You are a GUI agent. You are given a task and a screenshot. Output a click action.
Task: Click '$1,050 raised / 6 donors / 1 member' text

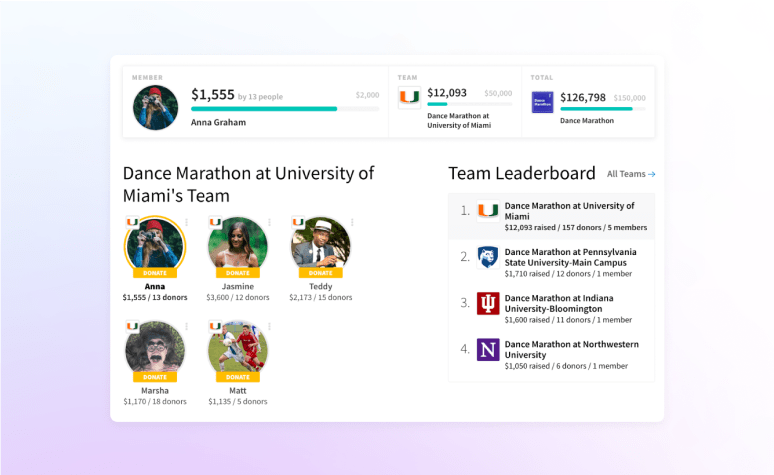(x=566, y=366)
